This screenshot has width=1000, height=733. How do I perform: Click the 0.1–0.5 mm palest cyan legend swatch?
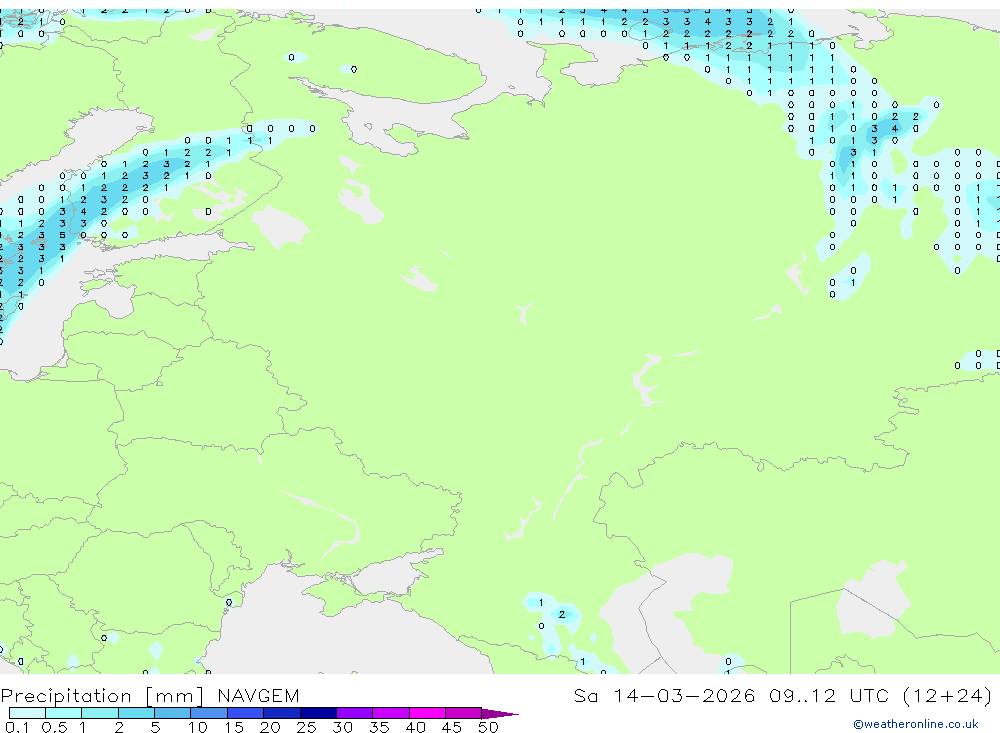27,713
